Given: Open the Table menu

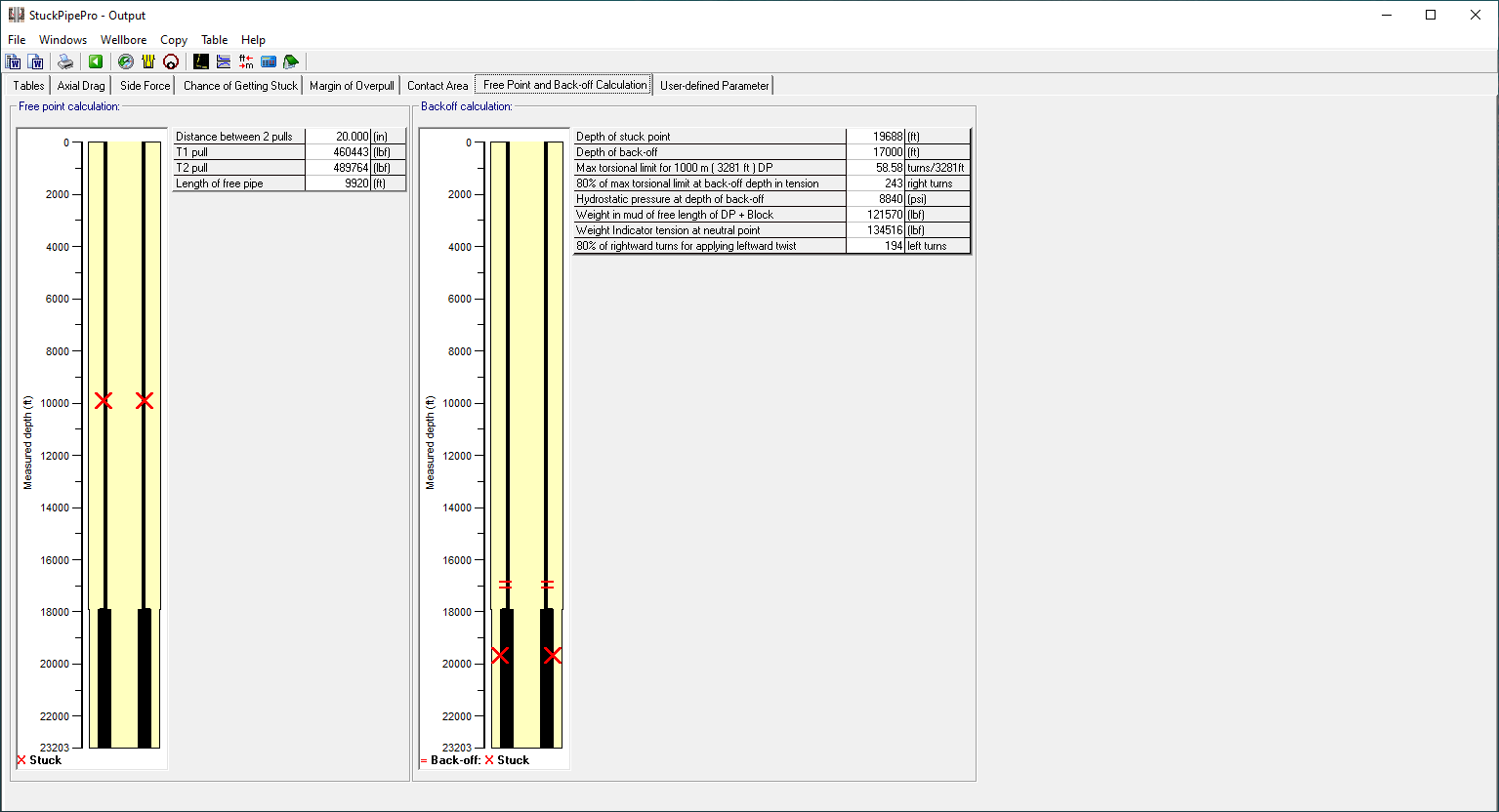Looking at the screenshot, I should [x=214, y=40].
